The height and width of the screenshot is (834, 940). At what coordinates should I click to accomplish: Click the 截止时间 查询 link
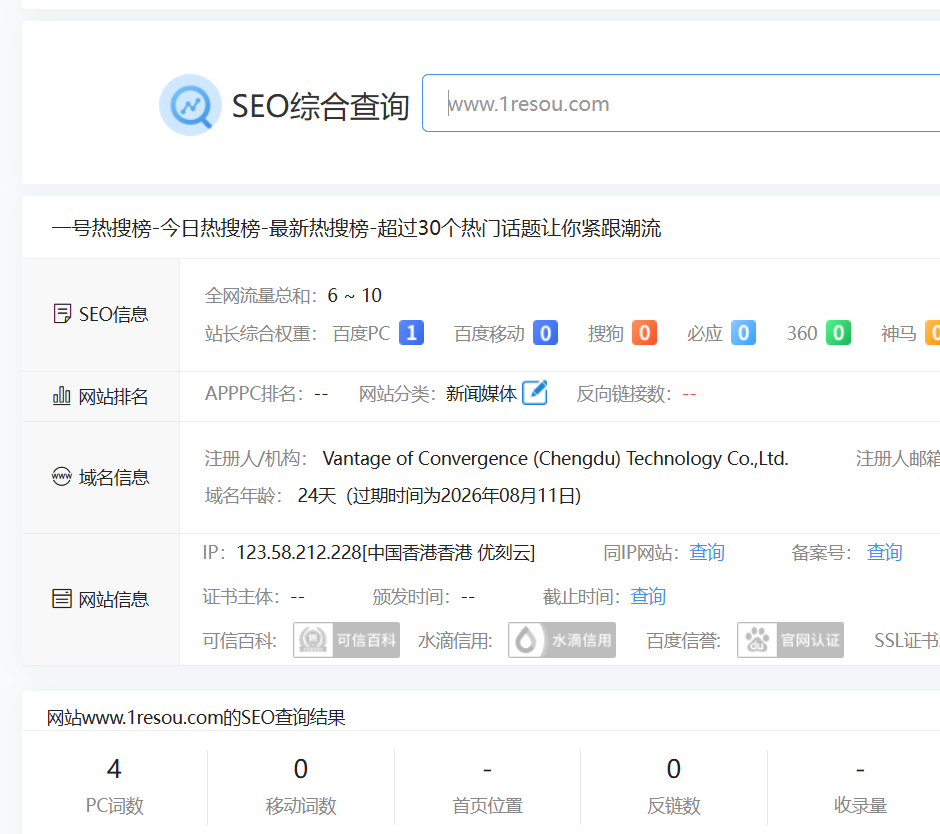point(648,596)
